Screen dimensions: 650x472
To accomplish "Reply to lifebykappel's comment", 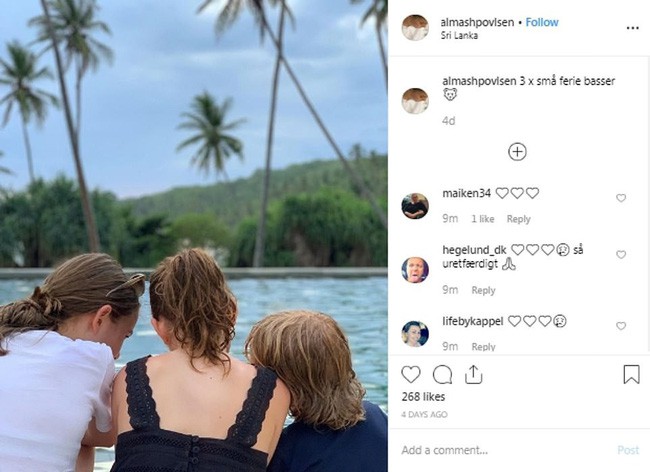I will point(483,347).
